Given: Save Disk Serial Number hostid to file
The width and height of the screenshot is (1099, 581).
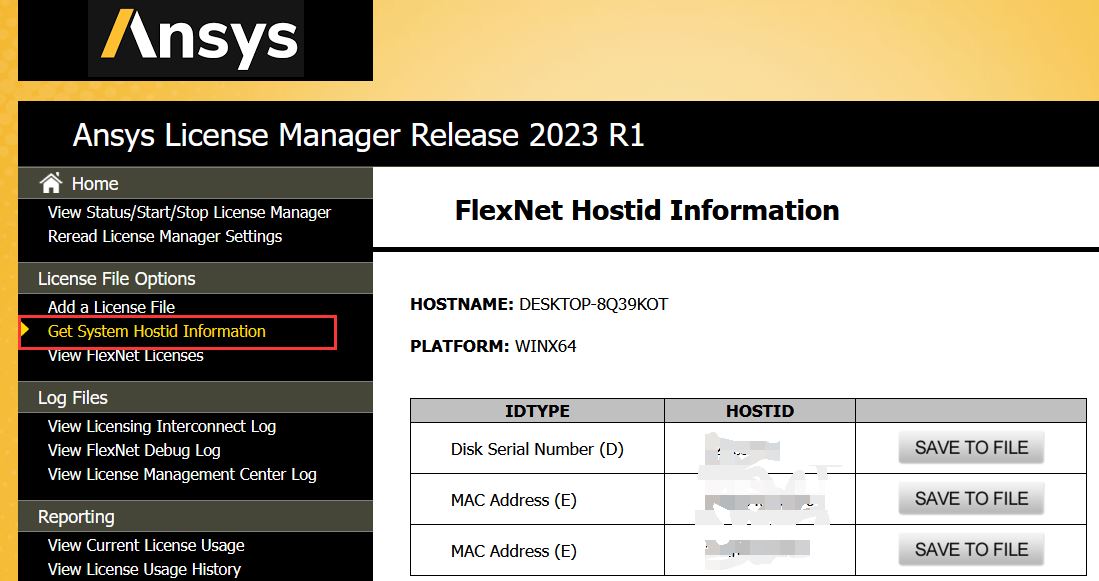Looking at the screenshot, I should pyautogui.click(x=971, y=447).
